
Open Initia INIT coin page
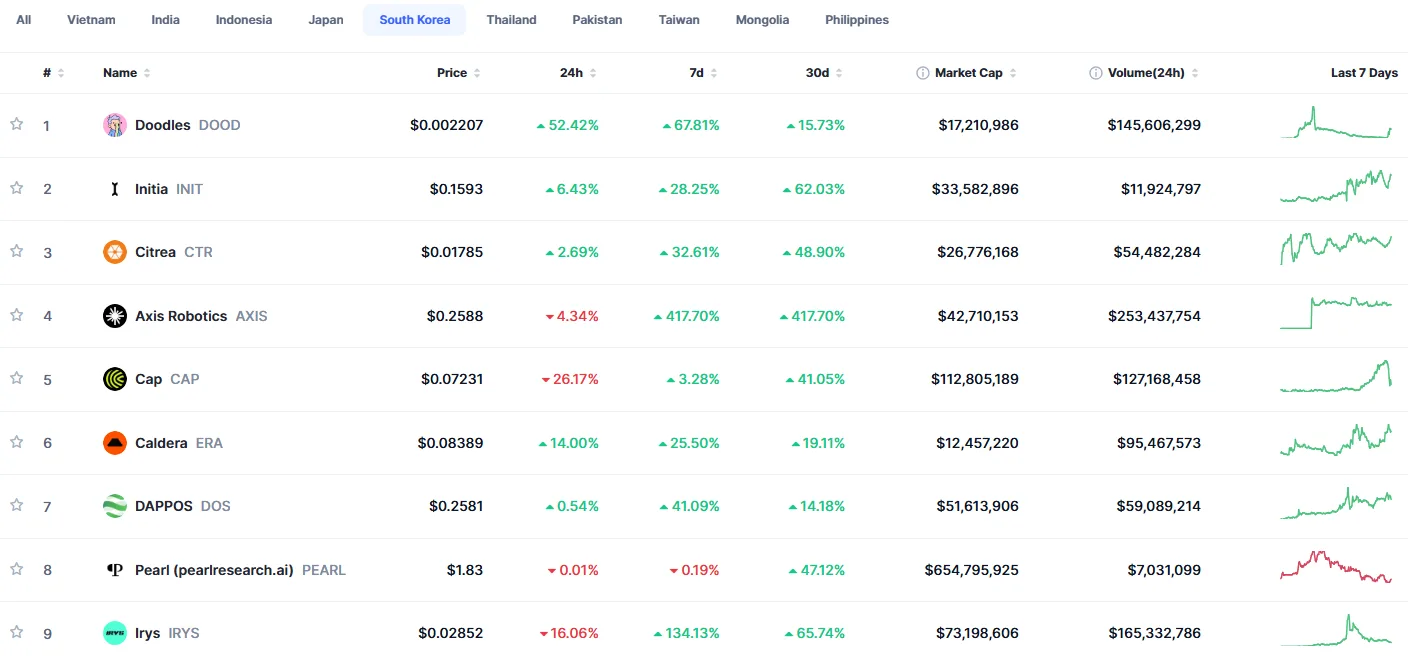(x=169, y=189)
